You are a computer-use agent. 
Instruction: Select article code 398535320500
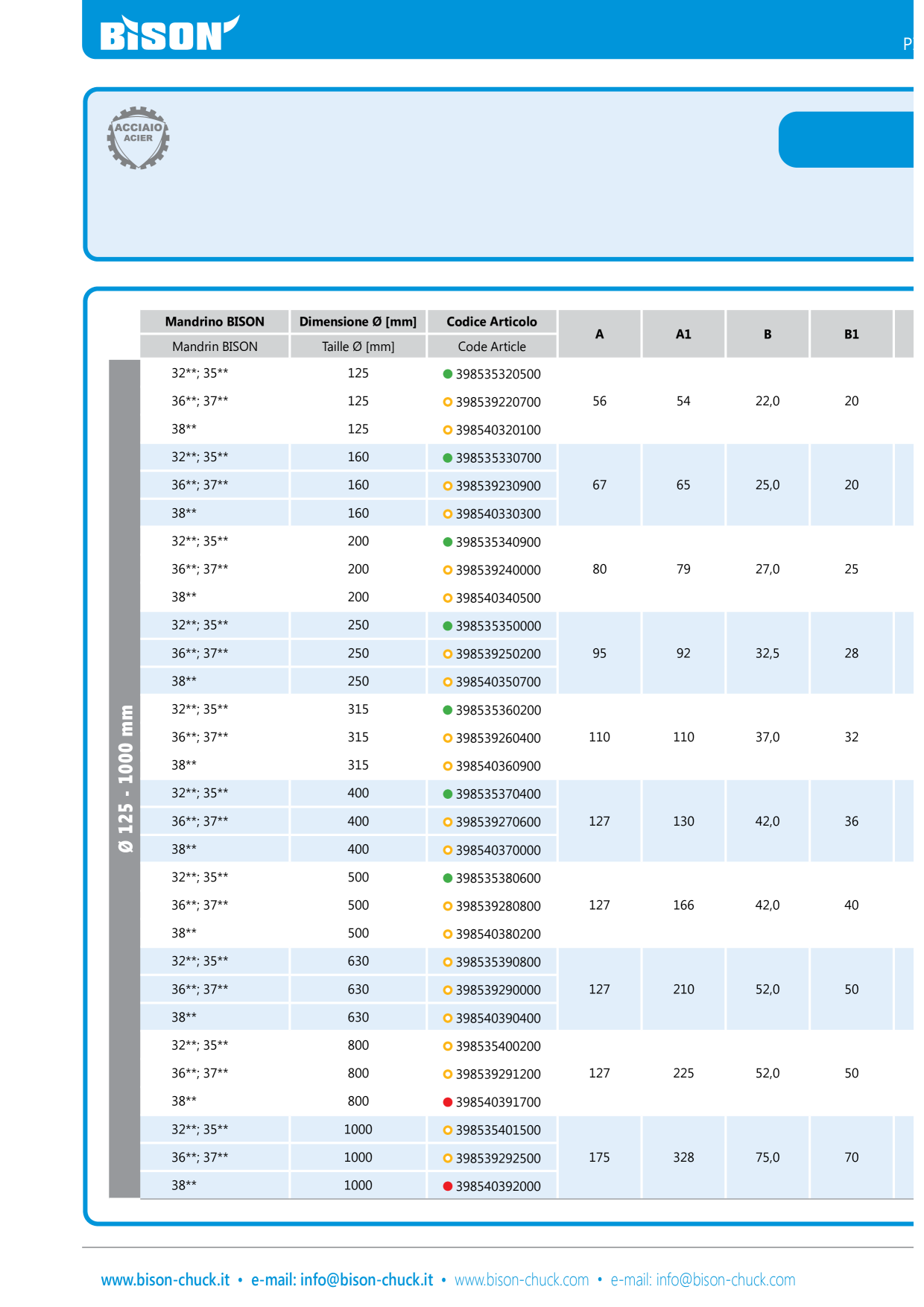tap(499, 374)
